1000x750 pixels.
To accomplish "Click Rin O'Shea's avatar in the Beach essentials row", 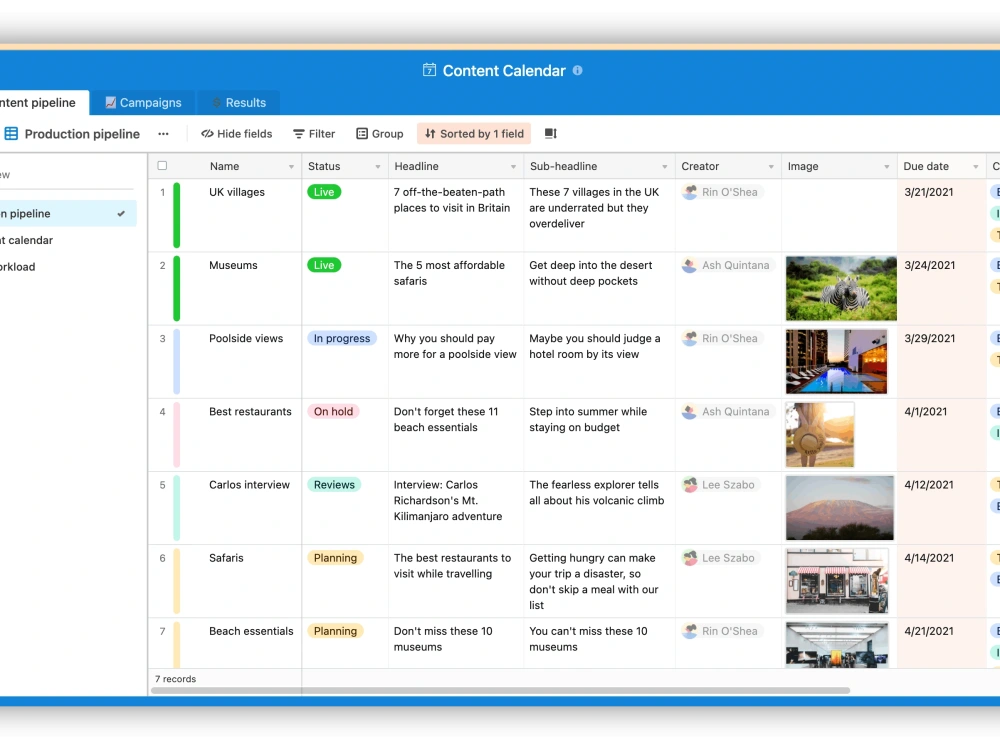I will [x=689, y=631].
